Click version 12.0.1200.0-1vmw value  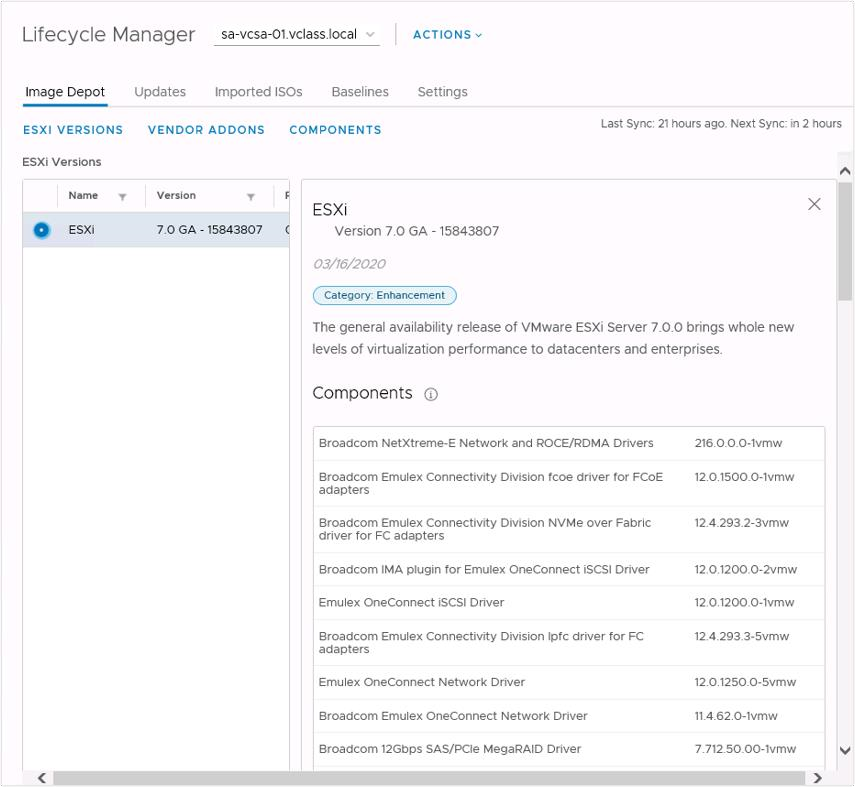click(x=744, y=603)
